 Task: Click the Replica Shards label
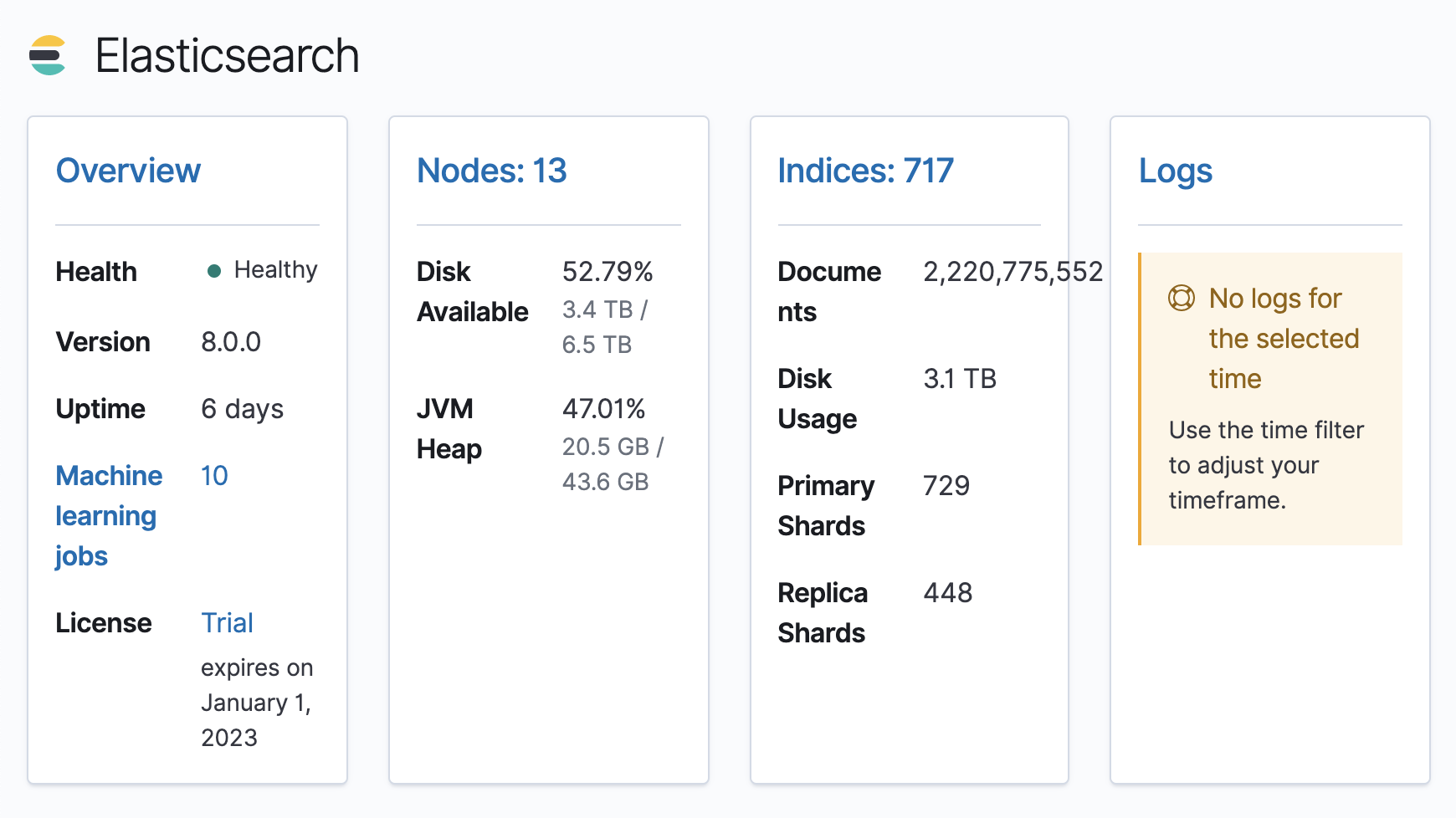[823, 612]
